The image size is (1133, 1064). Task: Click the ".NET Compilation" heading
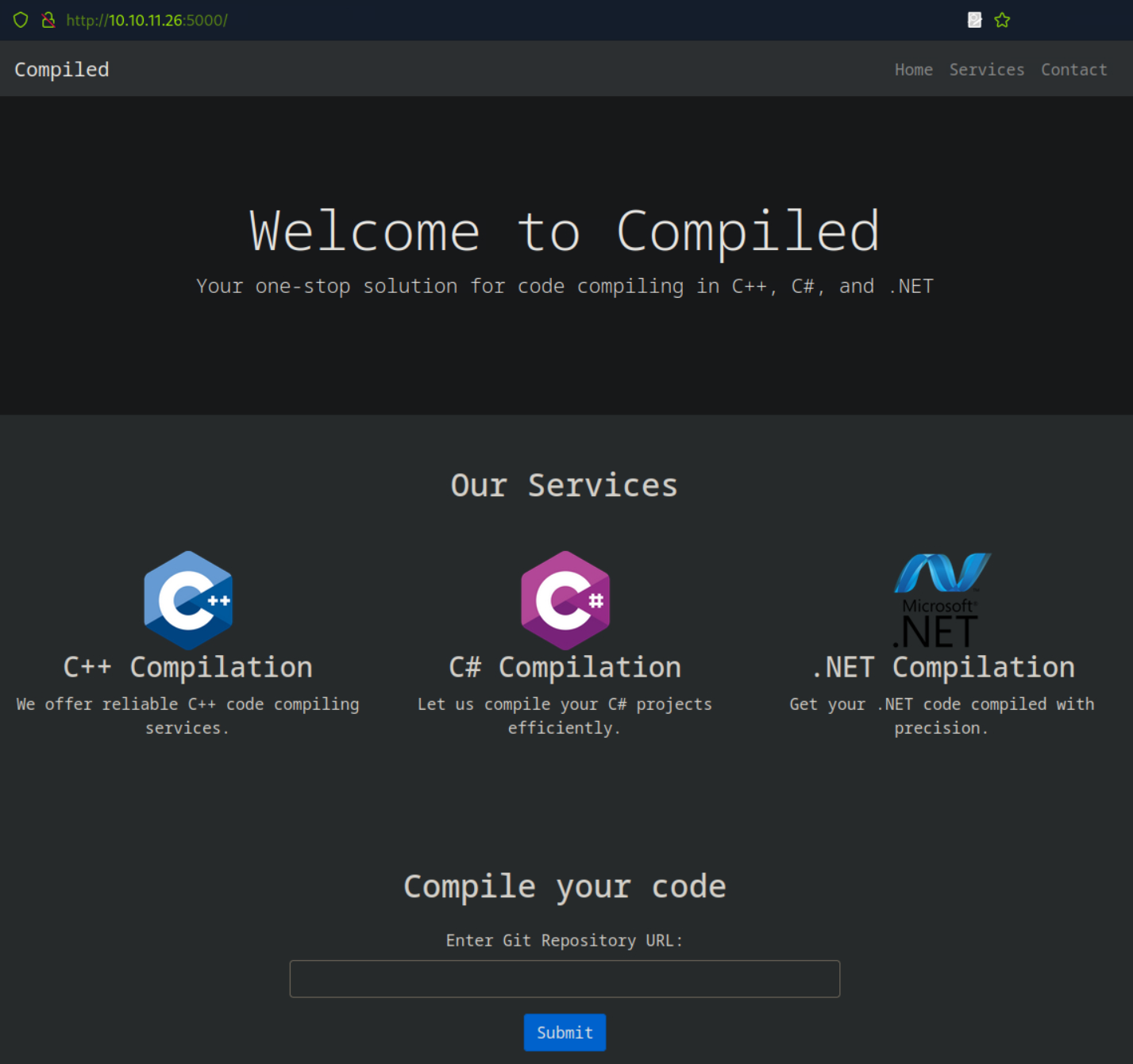[942, 667]
